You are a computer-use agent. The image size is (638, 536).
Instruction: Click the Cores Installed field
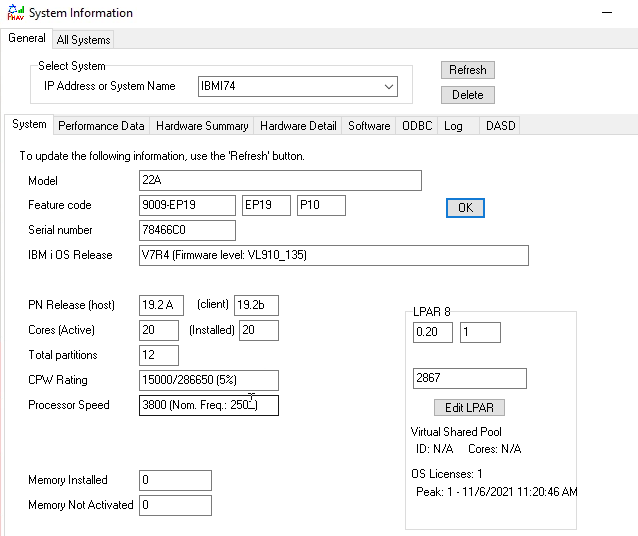(259, 330)
